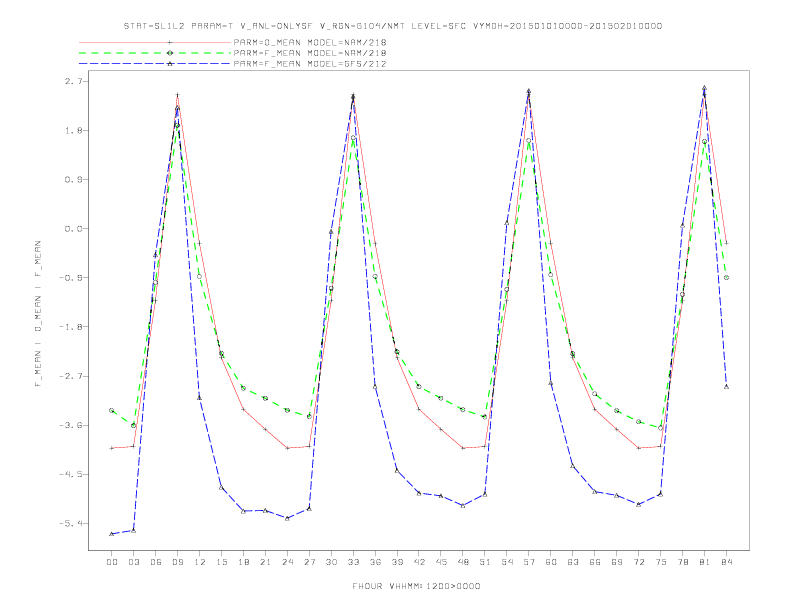This screenshot has height=612, width=792.
Task: Click the vertical y-axis title F_MEAN | O_MEAN | F_MEAN
Action: tap(38, 314)
